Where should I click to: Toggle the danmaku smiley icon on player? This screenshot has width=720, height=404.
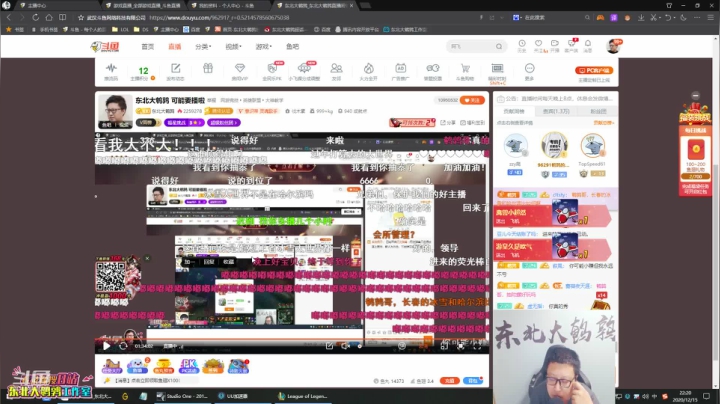tap(402, 346)
